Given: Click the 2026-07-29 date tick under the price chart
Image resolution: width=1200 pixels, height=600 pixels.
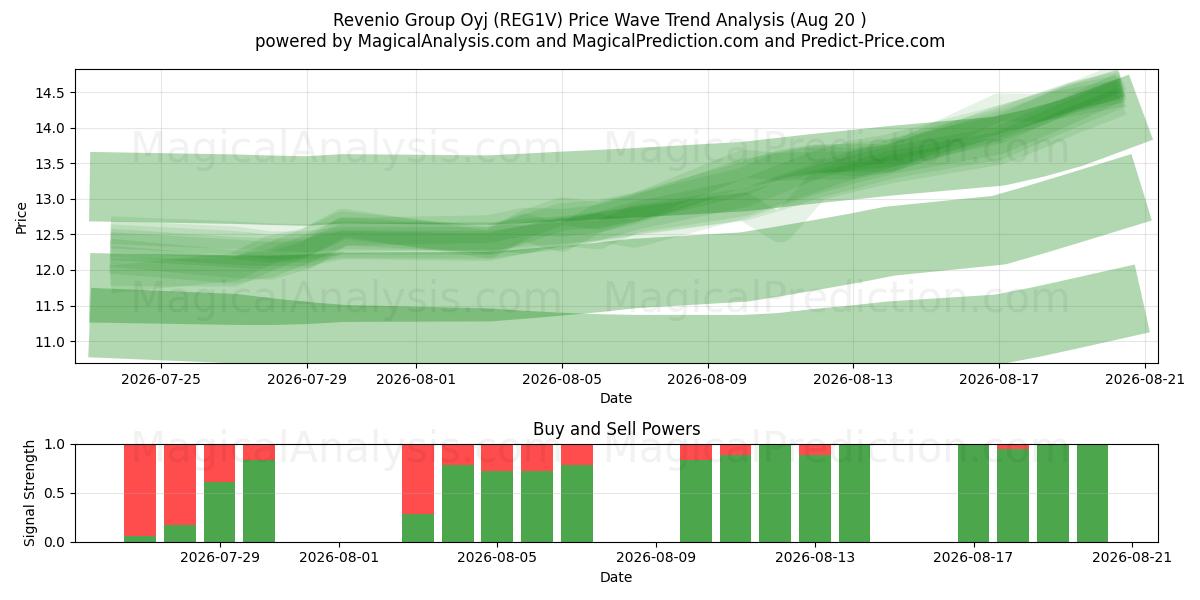Looking at the screenshot, I should (x=307, y=379).
